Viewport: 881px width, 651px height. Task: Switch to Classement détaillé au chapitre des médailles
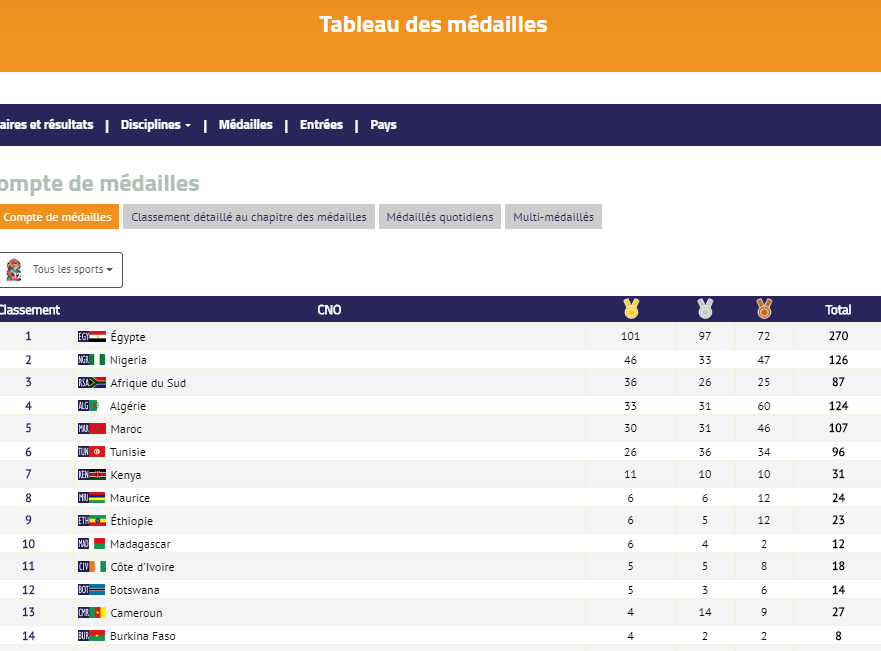pos(249,217)
